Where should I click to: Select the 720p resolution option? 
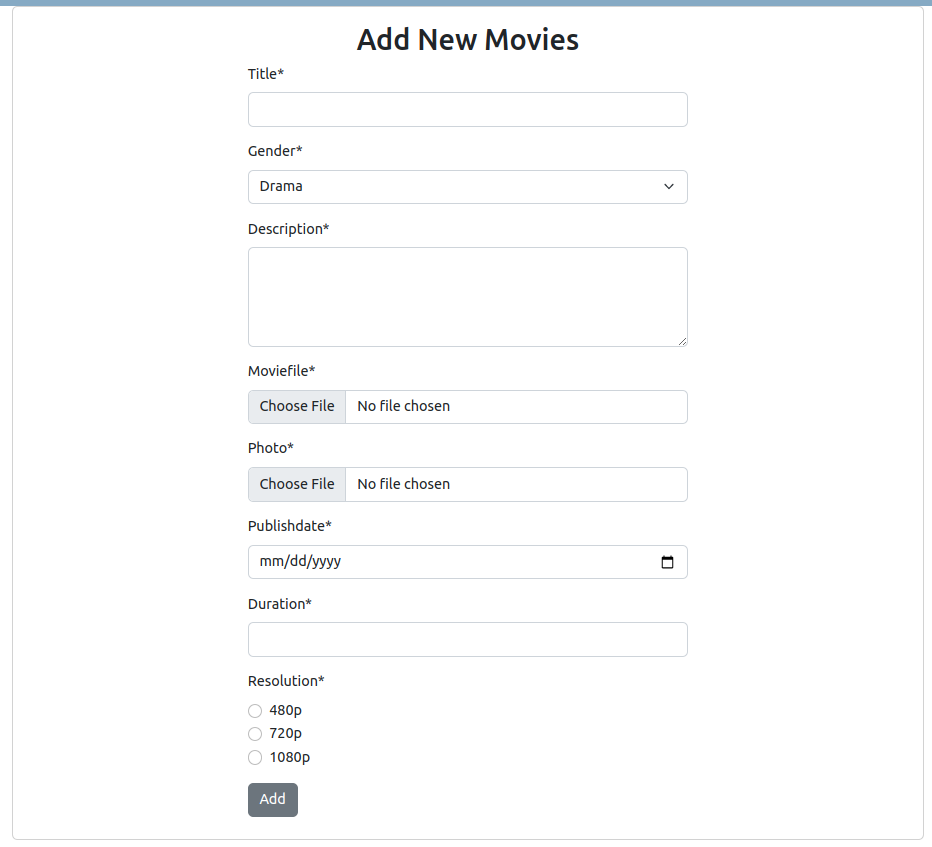(x=255, y=734)
